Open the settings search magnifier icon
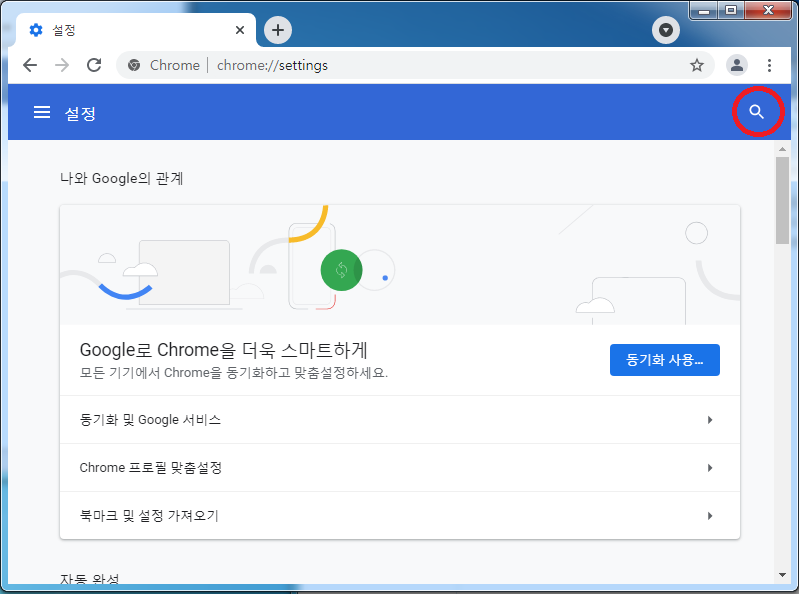Screen dimensions: 799x594 [x=757, y=112]
